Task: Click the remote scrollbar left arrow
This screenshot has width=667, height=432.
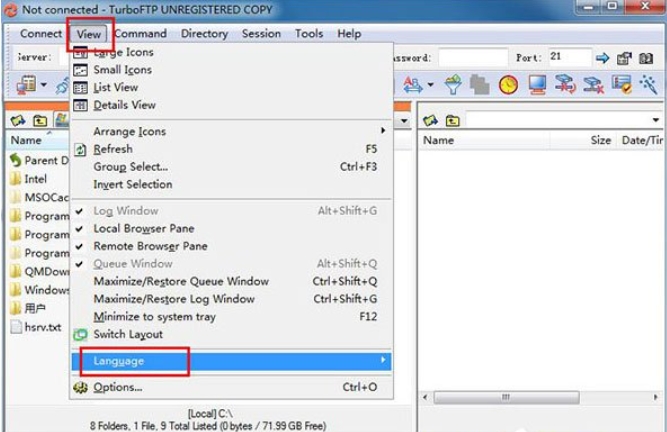Action: [x=425, y=398]
